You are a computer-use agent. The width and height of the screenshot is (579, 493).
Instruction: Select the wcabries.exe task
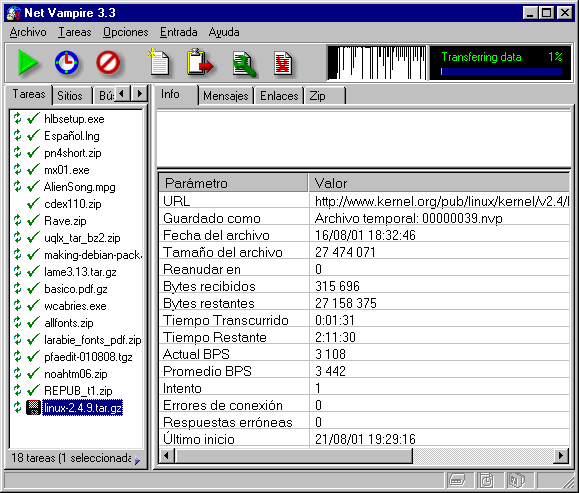point(75,305)
